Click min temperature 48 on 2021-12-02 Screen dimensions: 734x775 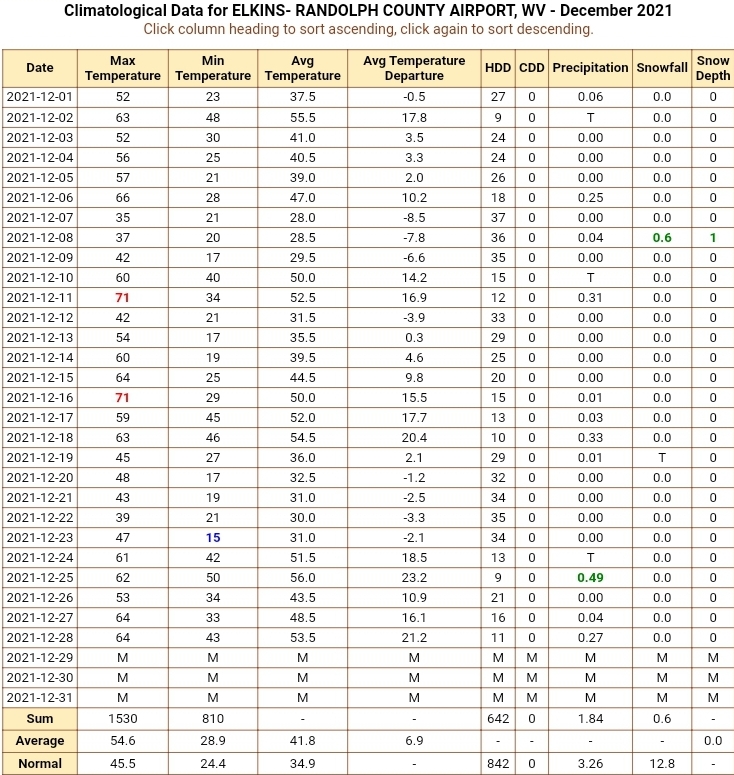coord(213,118)
